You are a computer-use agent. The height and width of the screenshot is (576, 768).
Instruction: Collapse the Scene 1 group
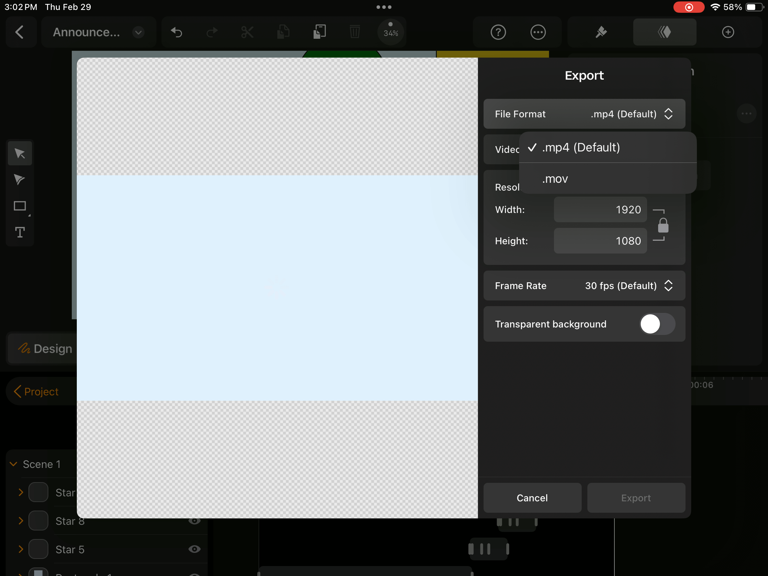coord(14,464)
